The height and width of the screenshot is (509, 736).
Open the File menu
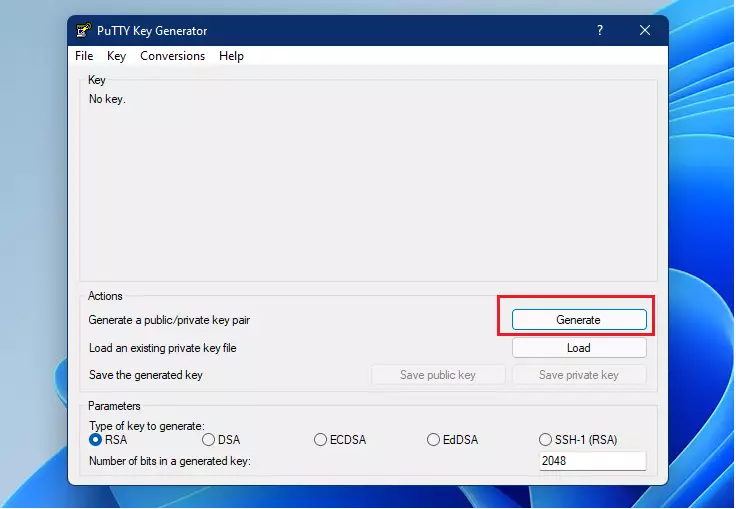coord(84,56)
